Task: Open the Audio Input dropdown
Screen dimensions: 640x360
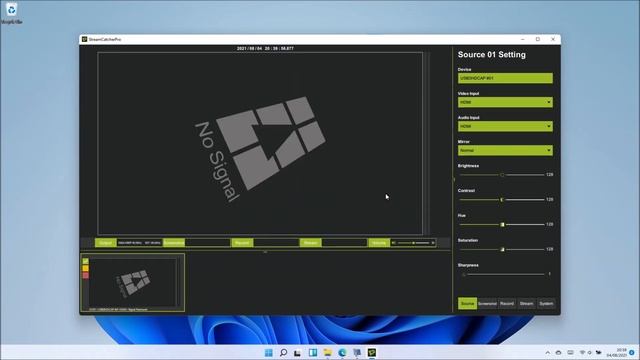Action: point(505,126)
